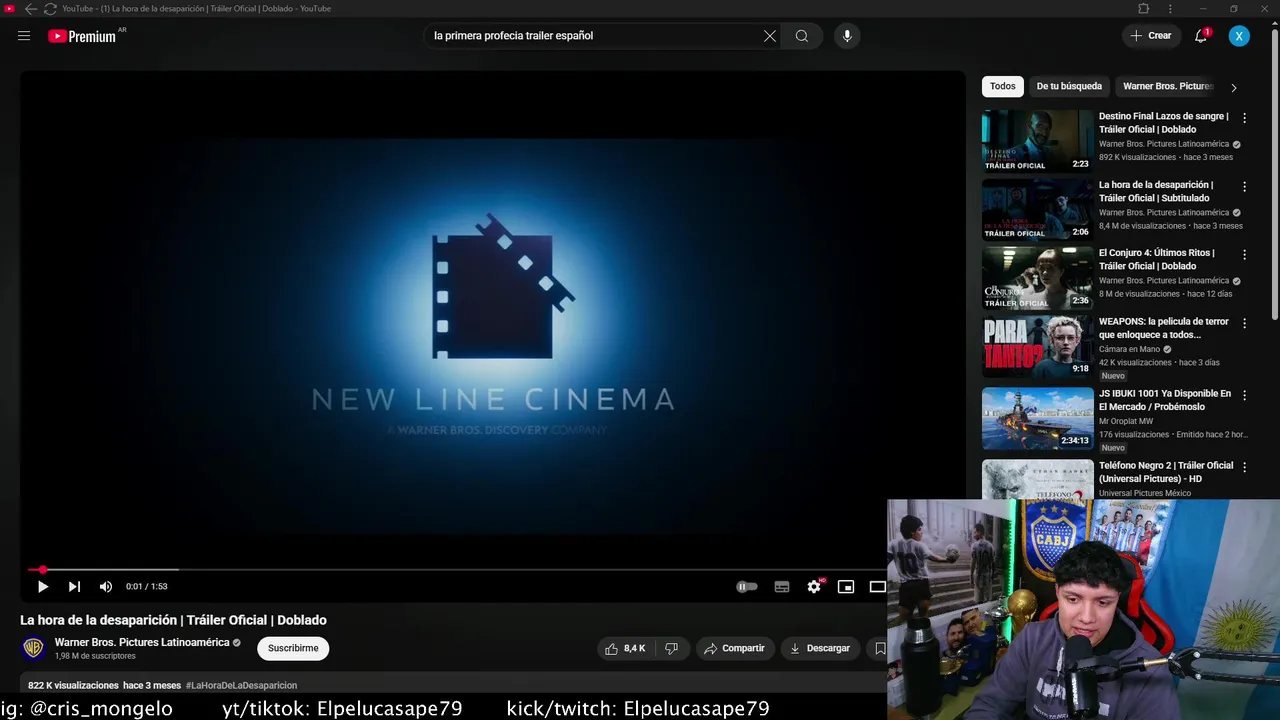Dislike the video

pos(671,648)
